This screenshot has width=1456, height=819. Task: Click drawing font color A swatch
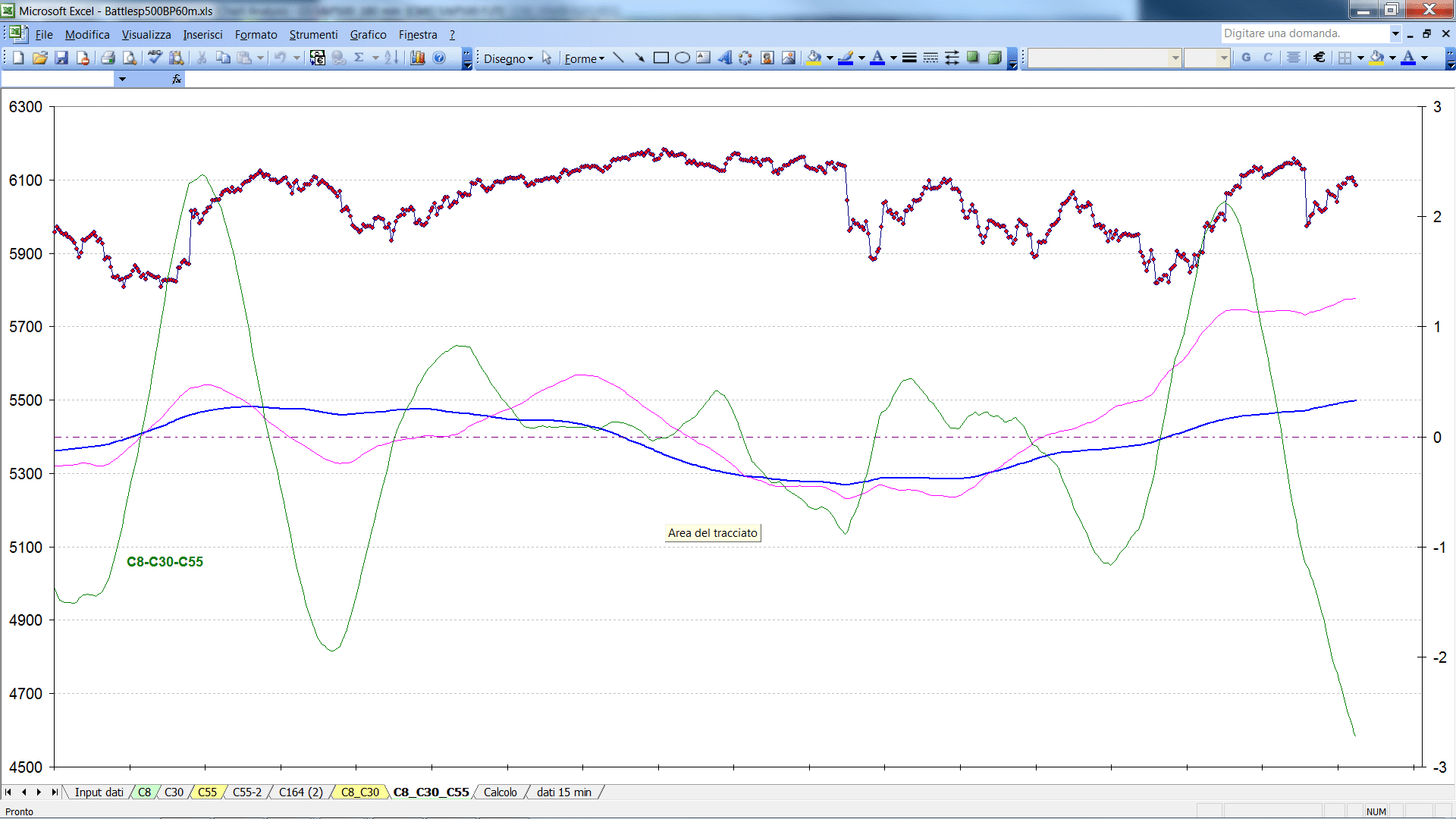[877, 58]
